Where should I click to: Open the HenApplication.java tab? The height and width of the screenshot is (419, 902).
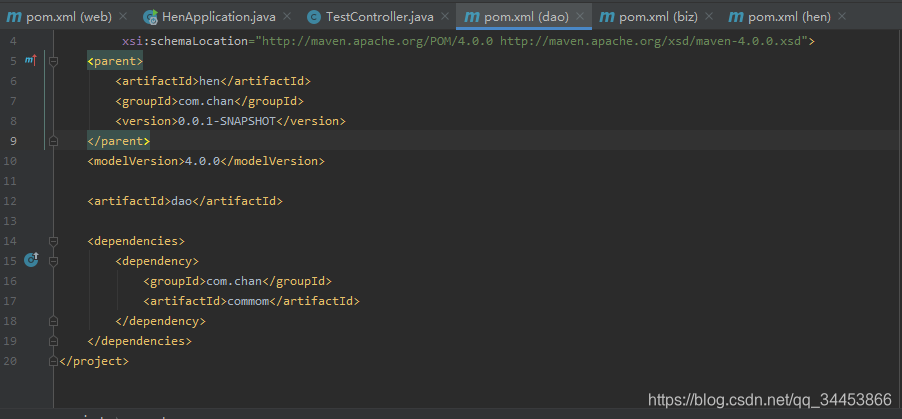(x=218, y=17)
